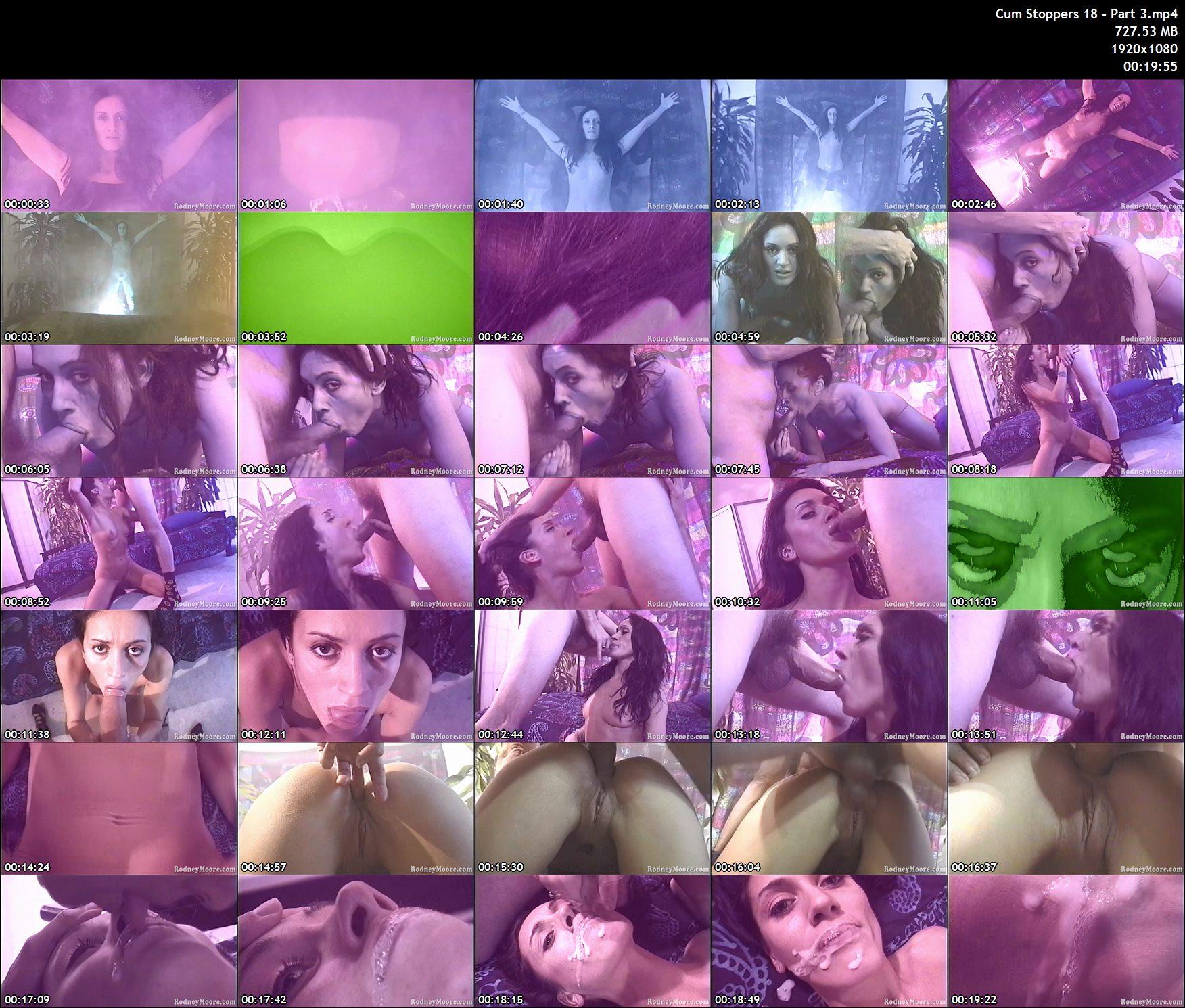This screenshot has width=1185, height=1008.
Task: Open the frame timestamped 00:03:19
Action: click(119, 278)
